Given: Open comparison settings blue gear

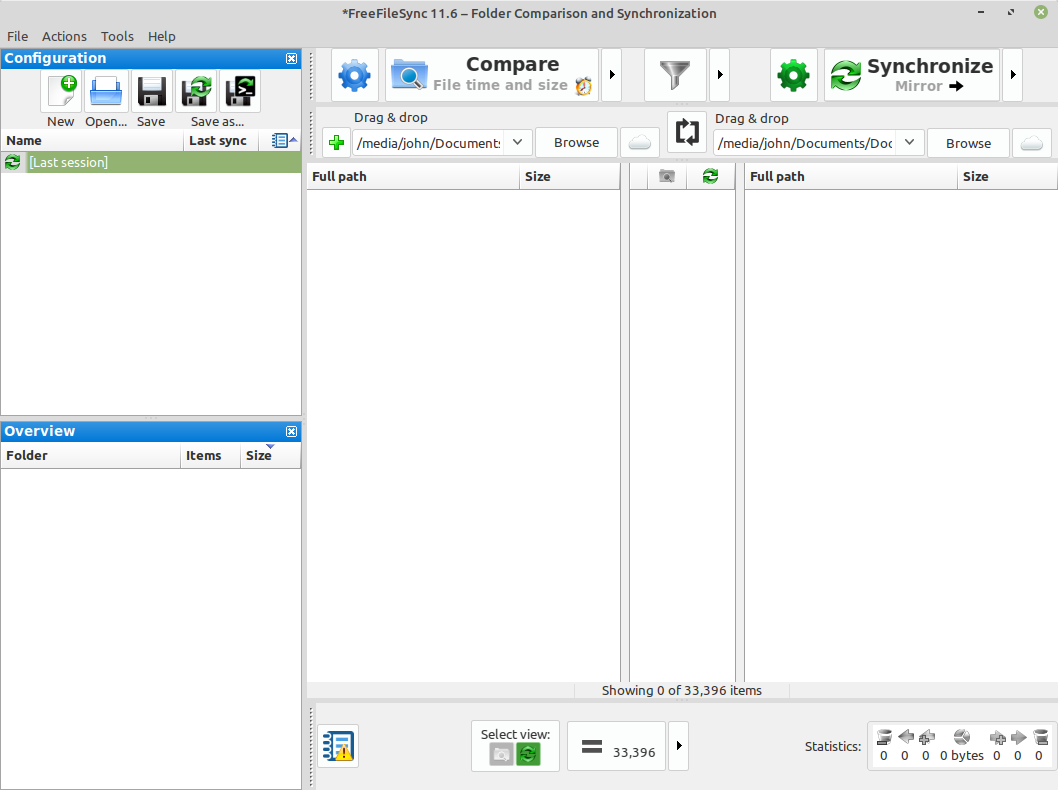Looking at the screenshot, I should click(355, 75).
